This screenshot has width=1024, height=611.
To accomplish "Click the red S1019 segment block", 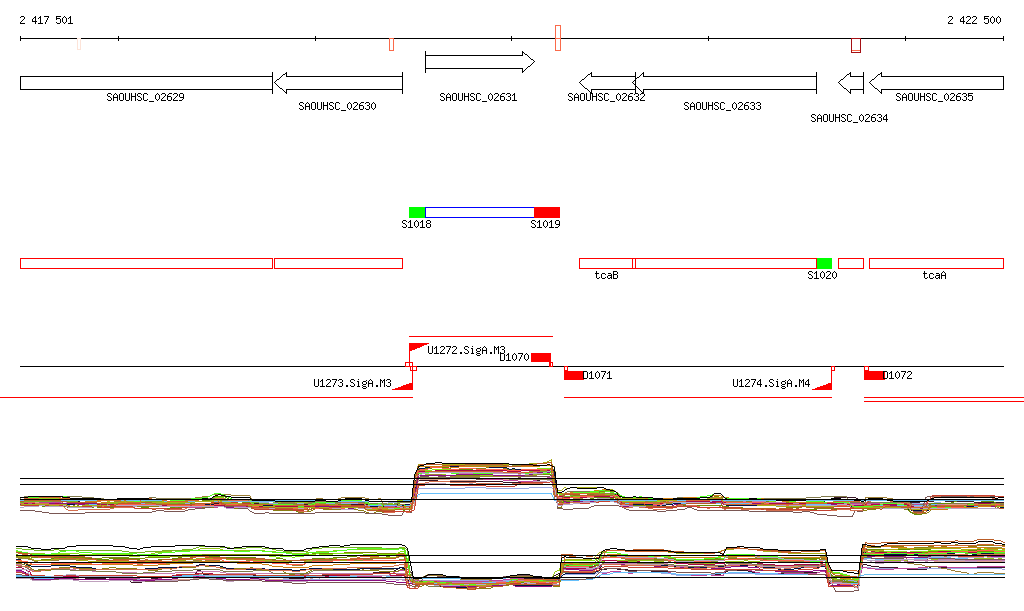I will 547,212.
